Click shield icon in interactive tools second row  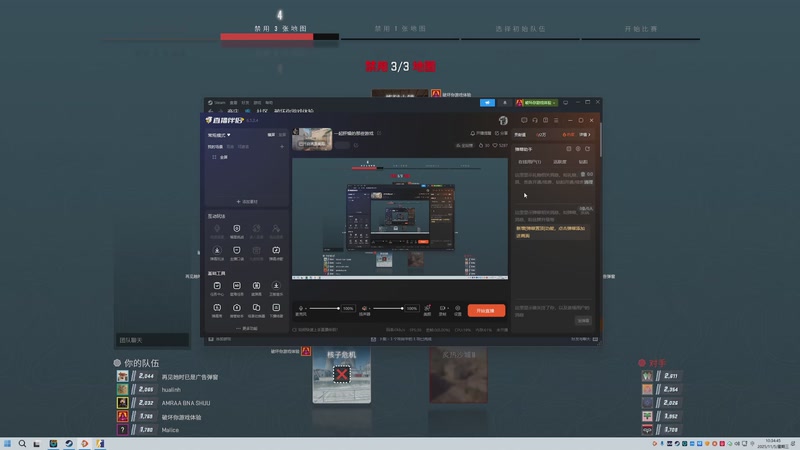[237, 251]
